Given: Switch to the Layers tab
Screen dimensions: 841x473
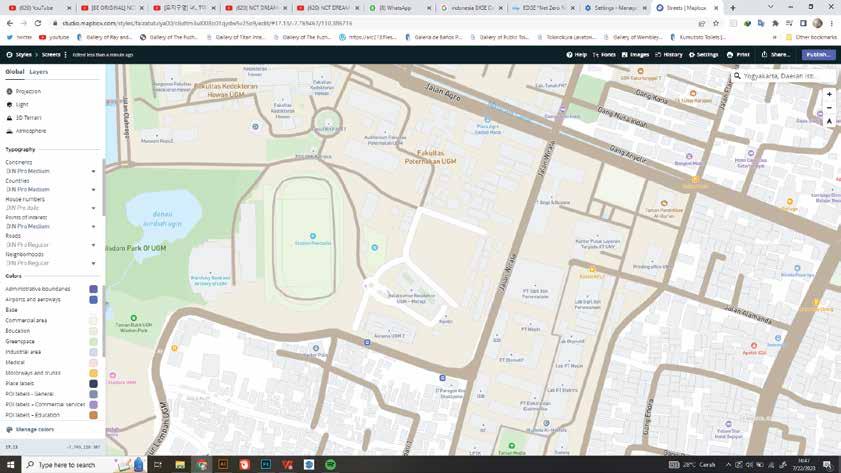Looking at the screenshot, I should coord(39,72).
